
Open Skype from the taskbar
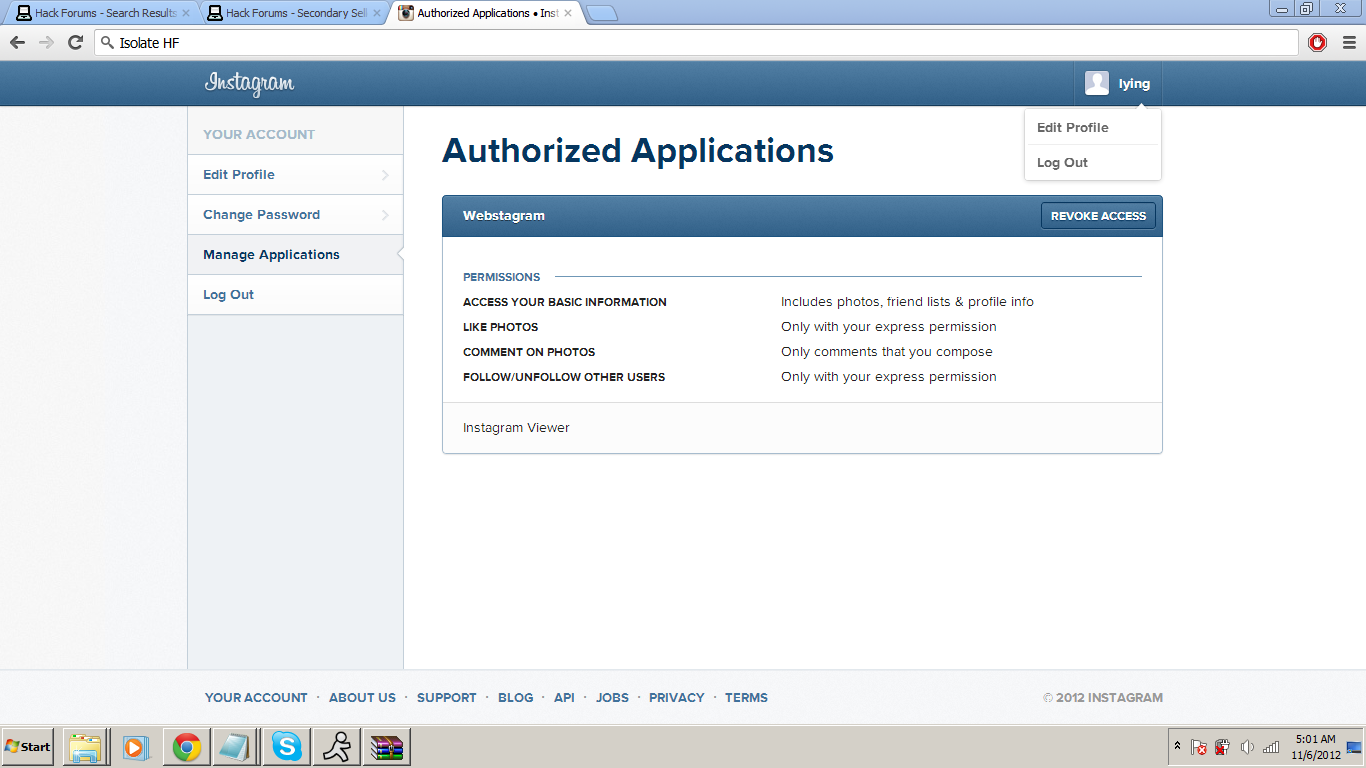click(x=286, y=747)
